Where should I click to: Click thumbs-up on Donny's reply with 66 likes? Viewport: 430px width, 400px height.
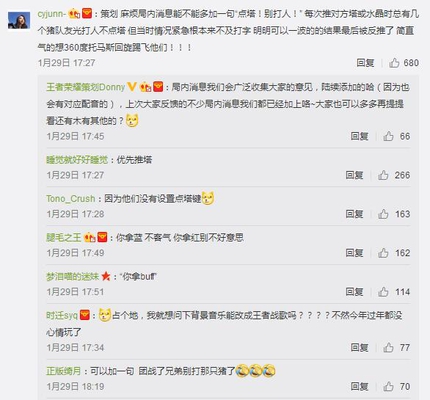(388, 136)
